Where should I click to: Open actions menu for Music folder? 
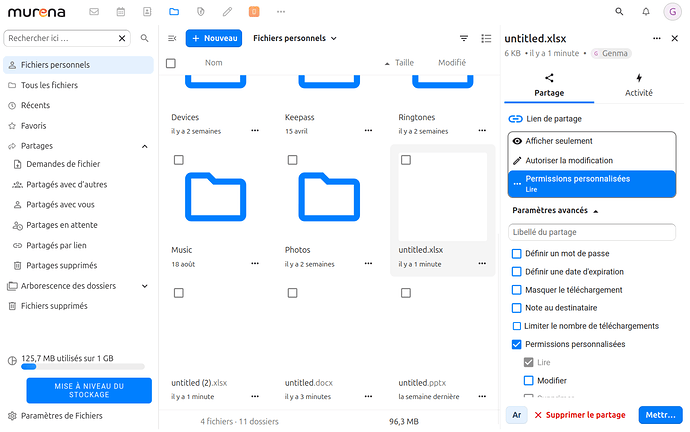point(255,264)
